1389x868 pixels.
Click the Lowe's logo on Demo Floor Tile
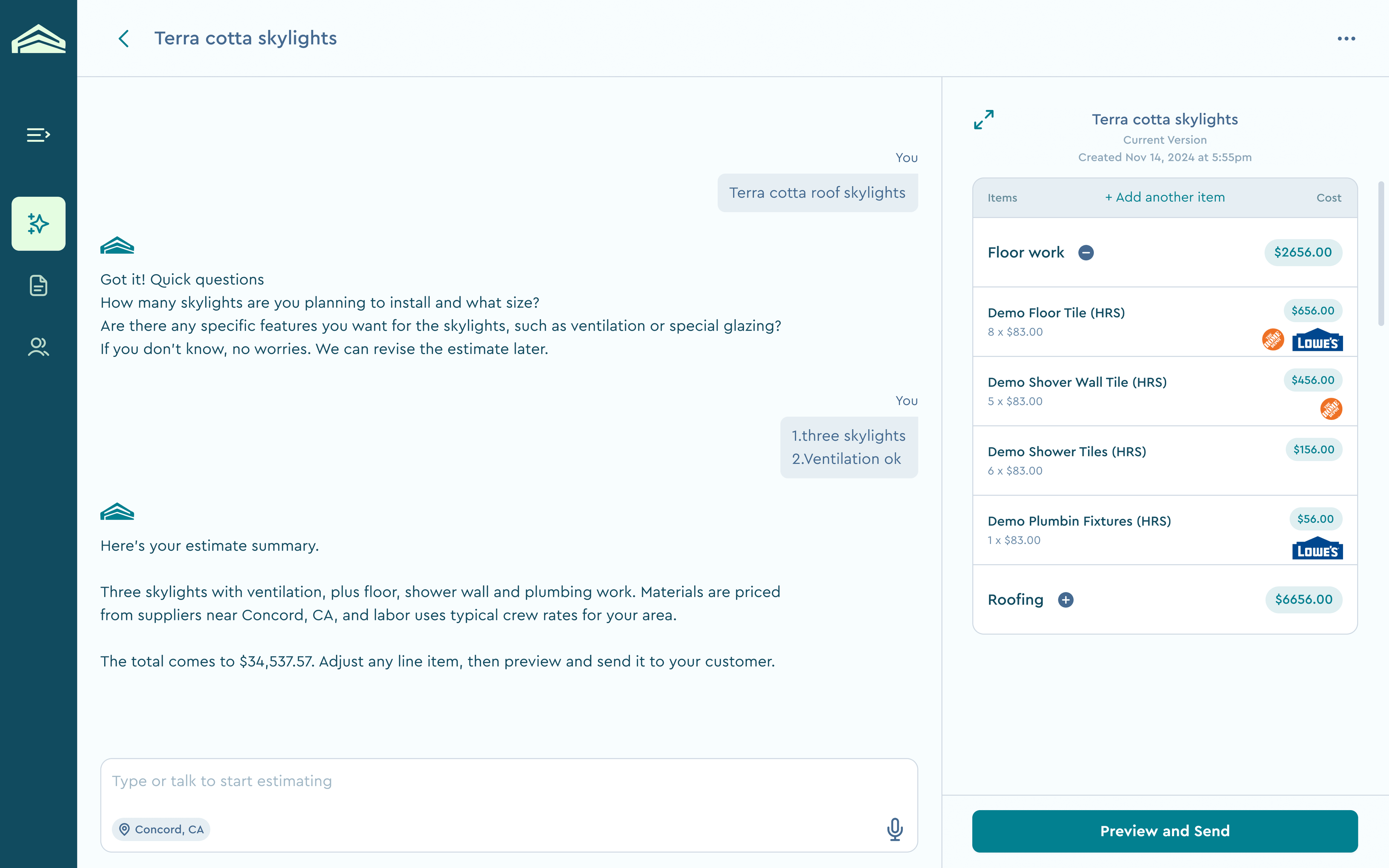click(1317, 340)
